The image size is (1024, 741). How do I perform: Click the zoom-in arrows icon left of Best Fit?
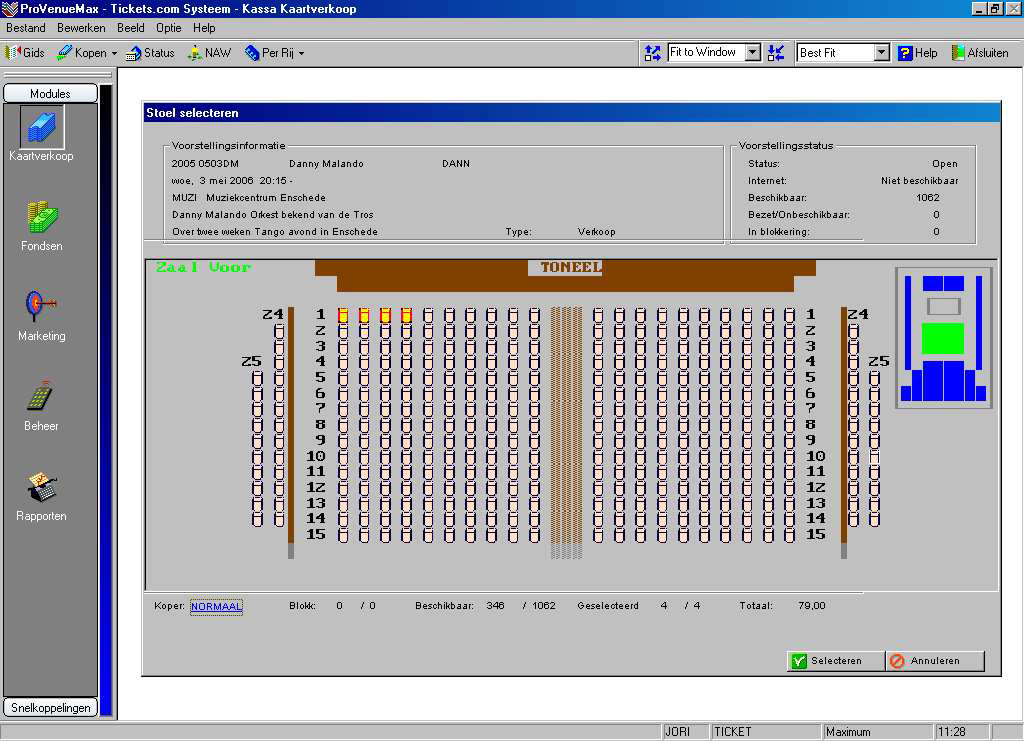click(776, 53)
